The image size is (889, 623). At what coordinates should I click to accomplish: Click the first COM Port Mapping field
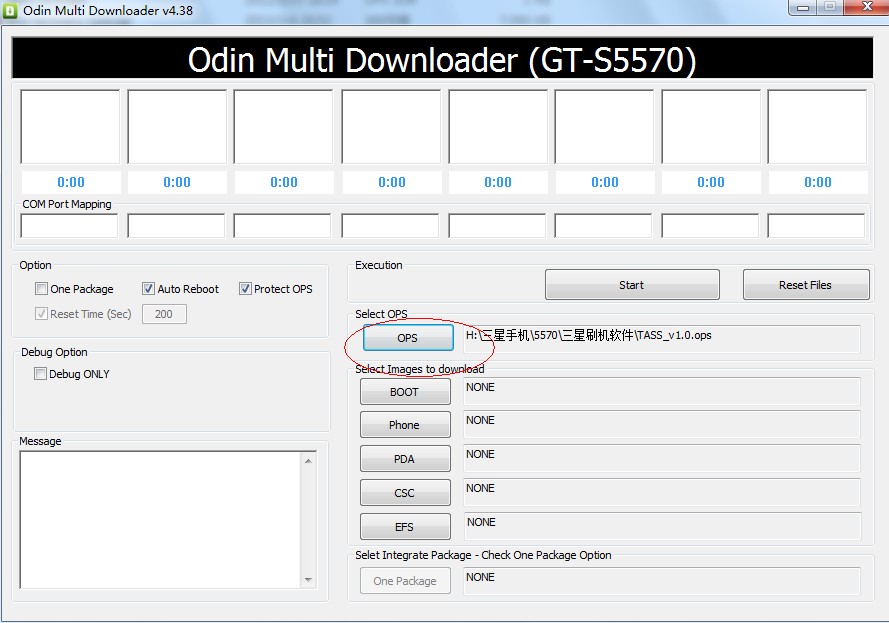coord(69,226)
